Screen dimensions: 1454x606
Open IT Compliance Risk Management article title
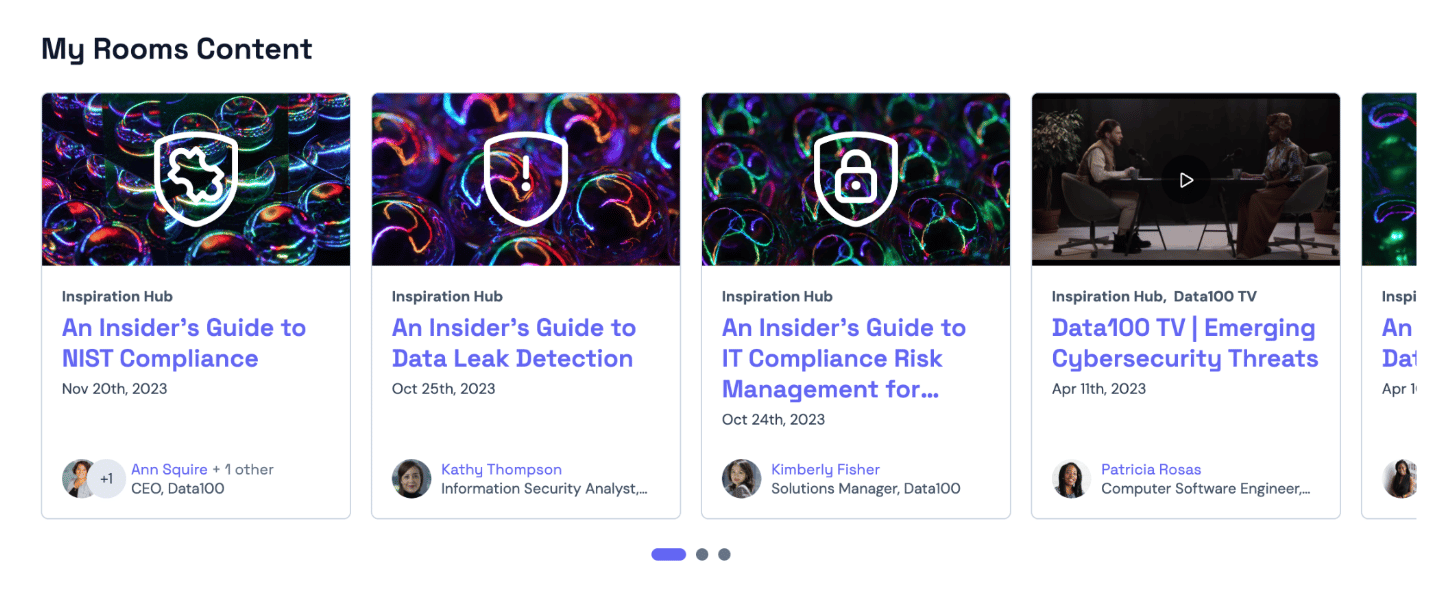844,358
